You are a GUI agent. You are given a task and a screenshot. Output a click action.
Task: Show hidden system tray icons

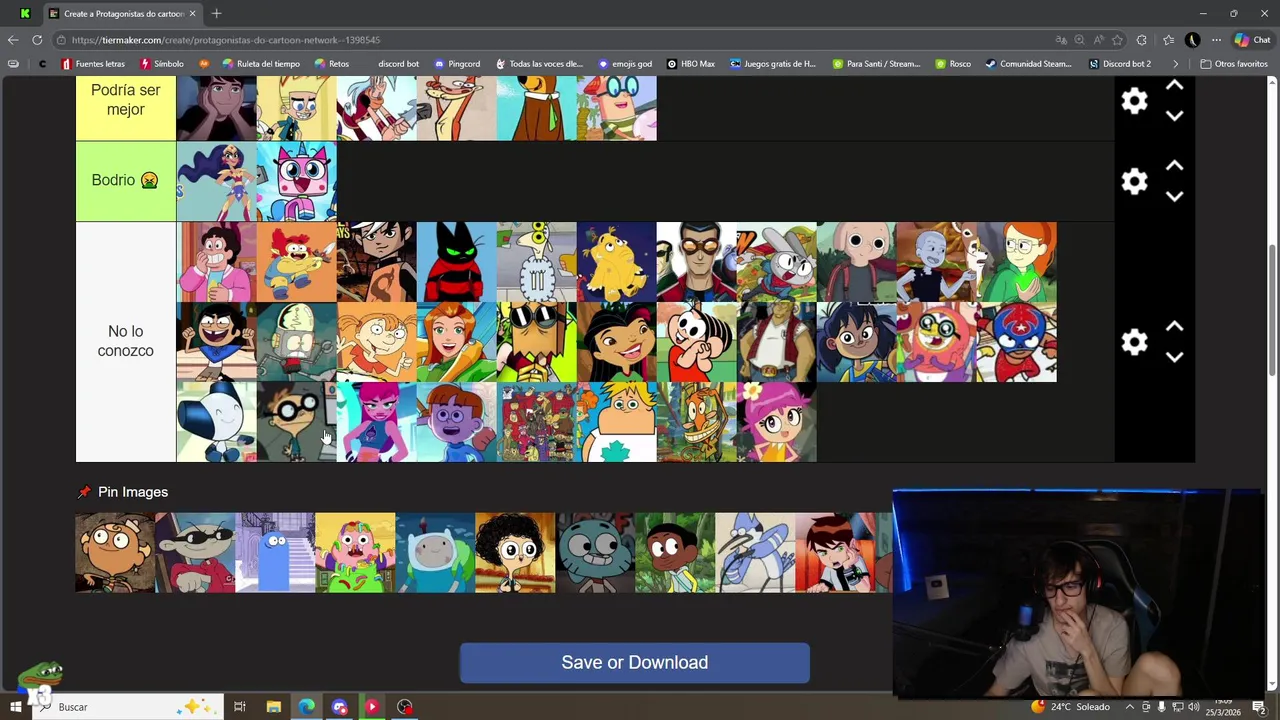pos(1129,707)
